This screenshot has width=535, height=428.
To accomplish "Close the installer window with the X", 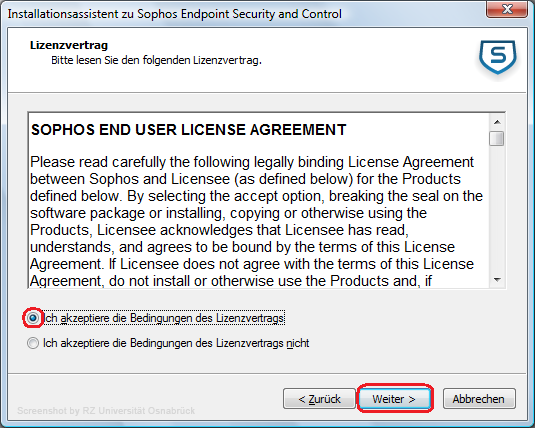I will [x=507, y=9].
